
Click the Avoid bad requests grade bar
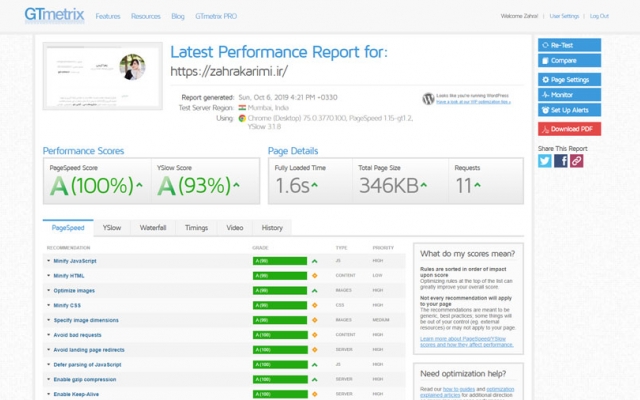[280, 335]
